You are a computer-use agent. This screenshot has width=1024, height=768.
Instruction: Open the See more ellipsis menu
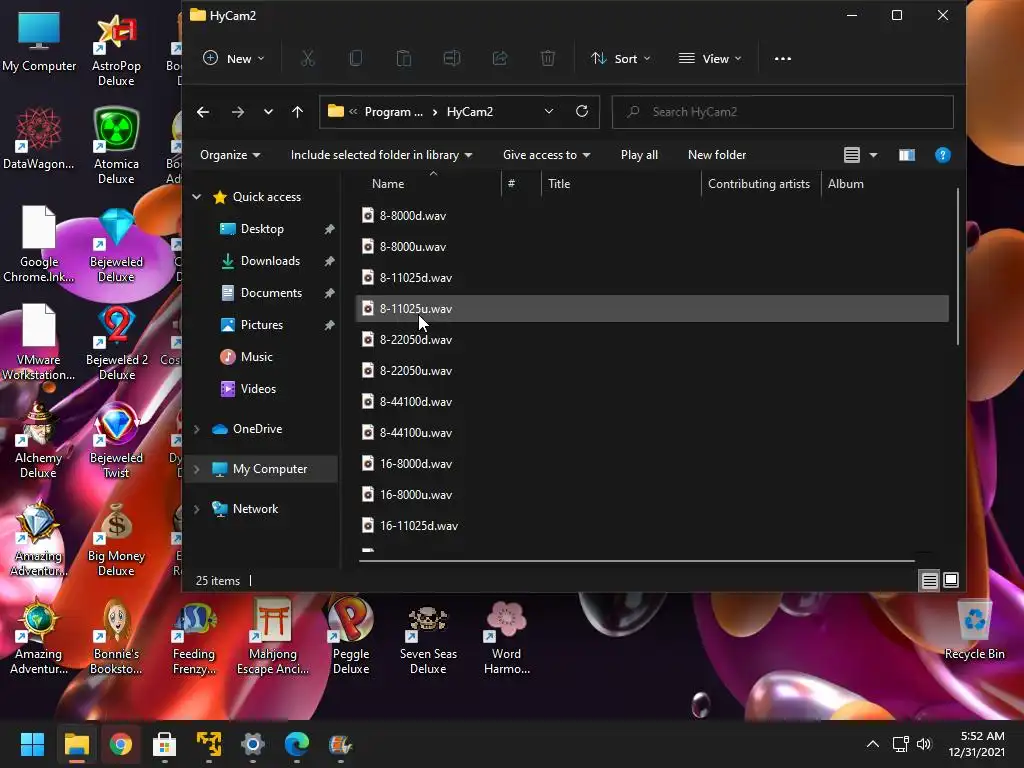(x=782, y=59)
